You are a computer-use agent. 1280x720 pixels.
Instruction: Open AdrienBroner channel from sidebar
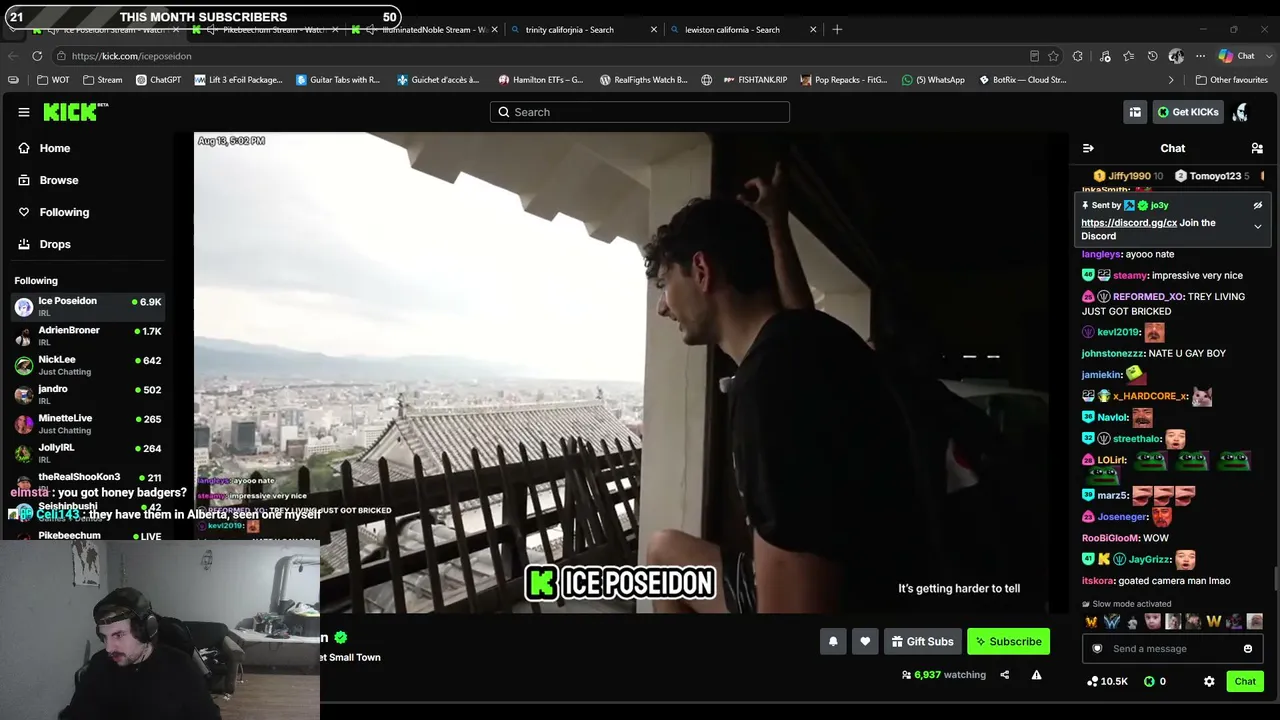(x=88, y=335)
